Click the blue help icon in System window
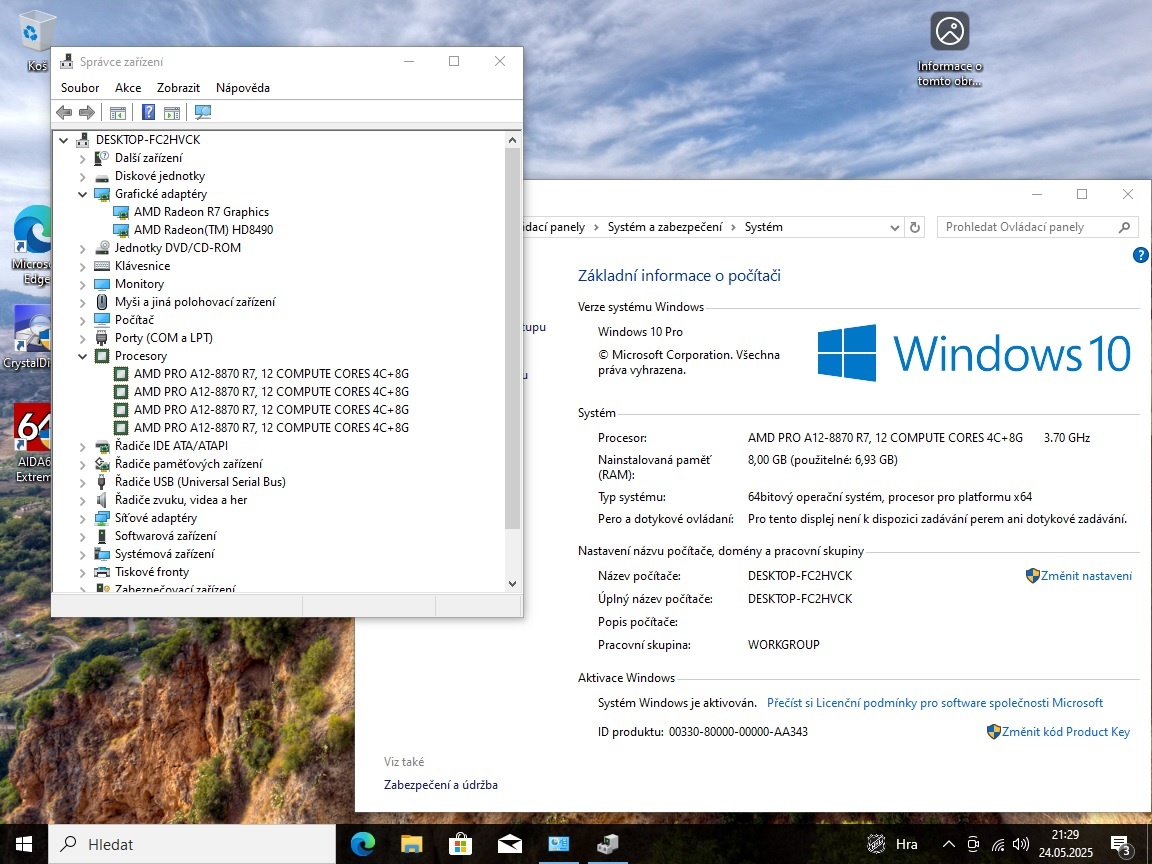This screenshot has width=1152, height=864. click(1140, 255)
